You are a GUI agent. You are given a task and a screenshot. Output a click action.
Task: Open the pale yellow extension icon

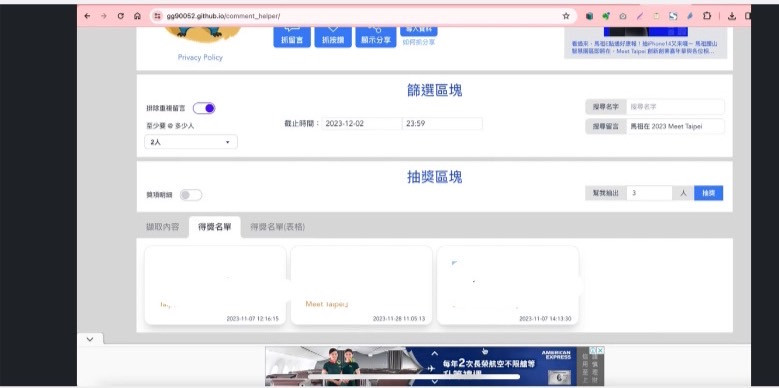pyautogui.click(x=656, y=16)
